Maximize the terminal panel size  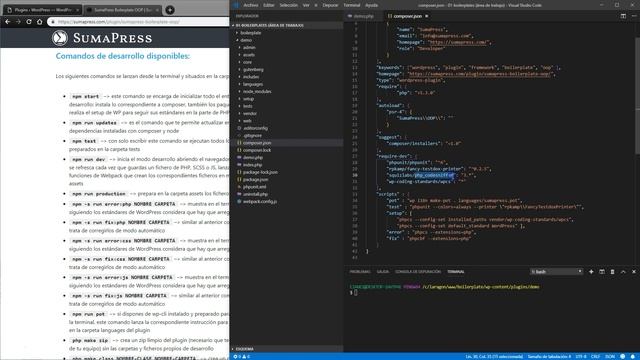tap(623, 271)
